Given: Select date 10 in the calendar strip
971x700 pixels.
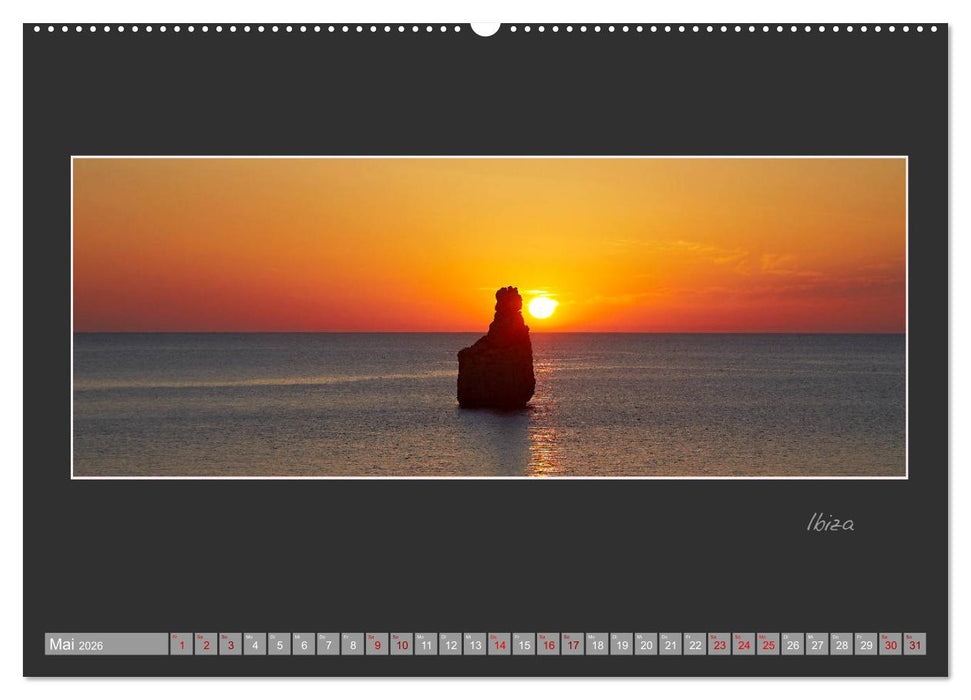Looking at the screenshot, I should pyautogui.click(x=402, y=647).
